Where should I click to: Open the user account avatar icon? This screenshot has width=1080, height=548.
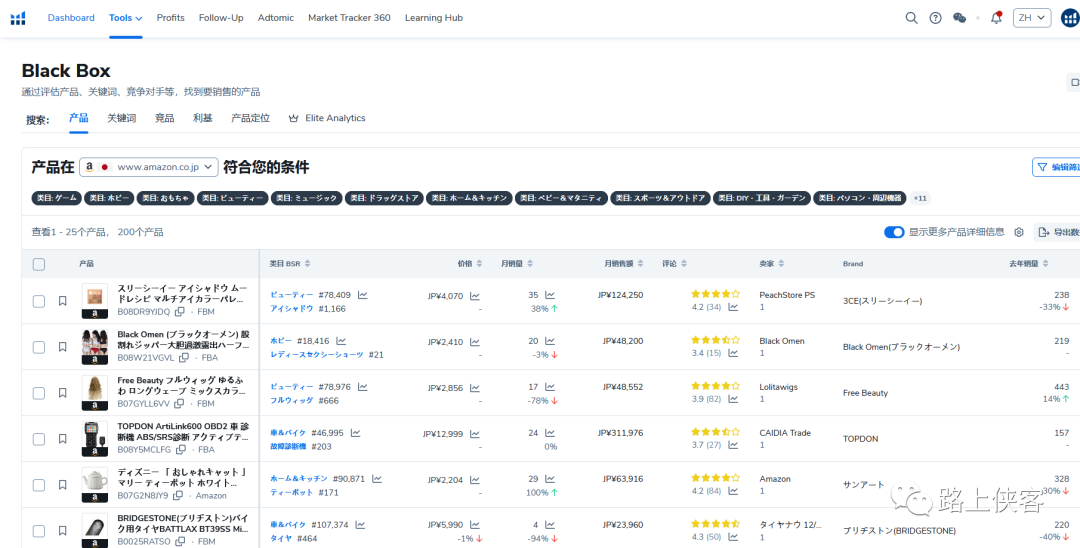[x=1071, y=18]
